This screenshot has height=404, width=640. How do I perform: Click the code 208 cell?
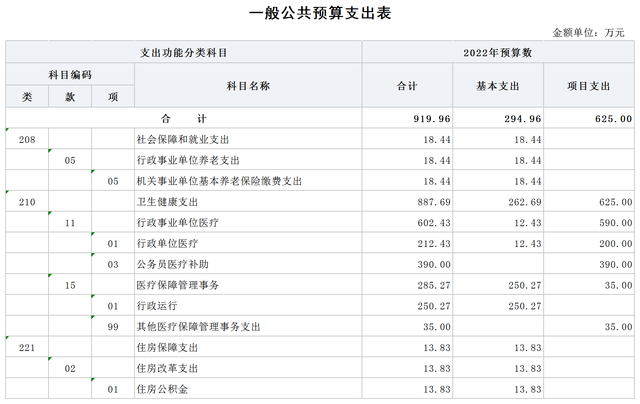coord(27,140)
